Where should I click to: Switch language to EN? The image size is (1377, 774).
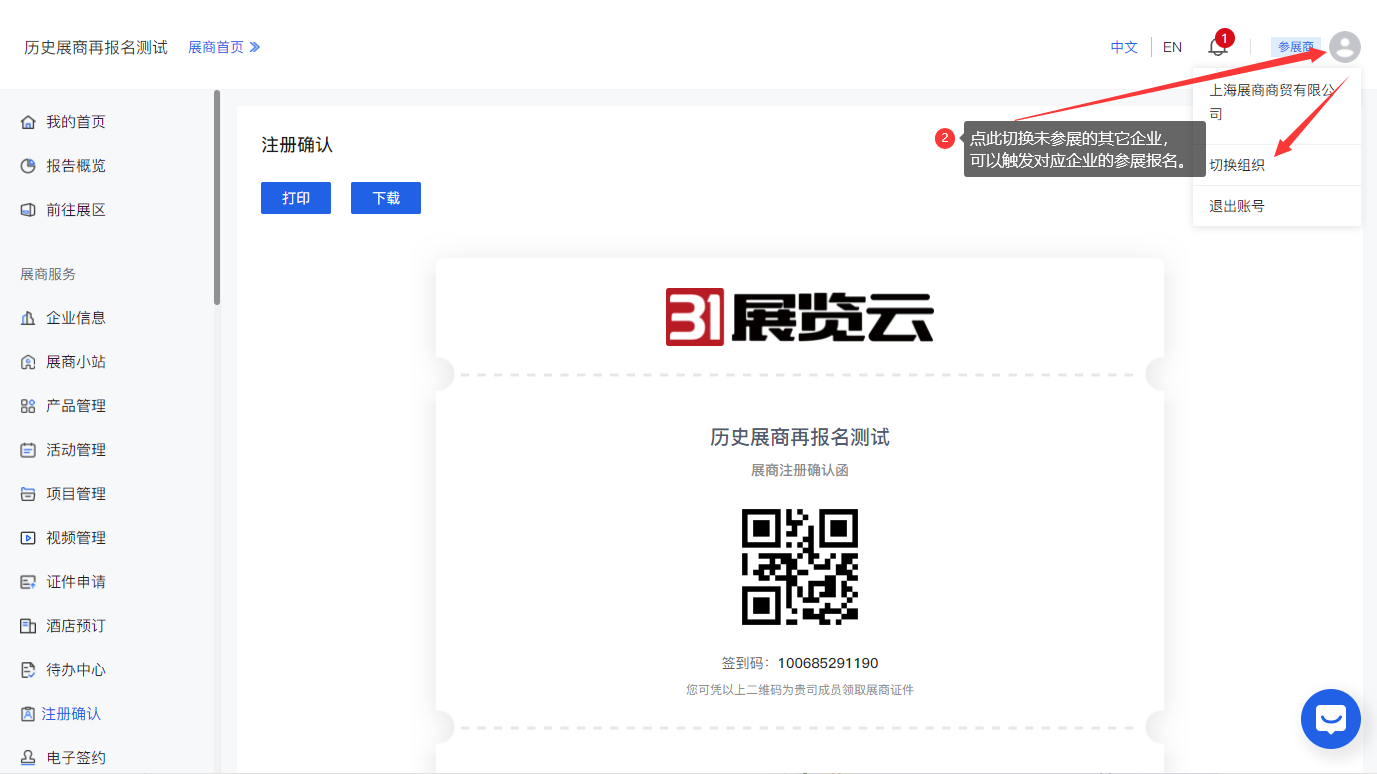point(1172,47)
